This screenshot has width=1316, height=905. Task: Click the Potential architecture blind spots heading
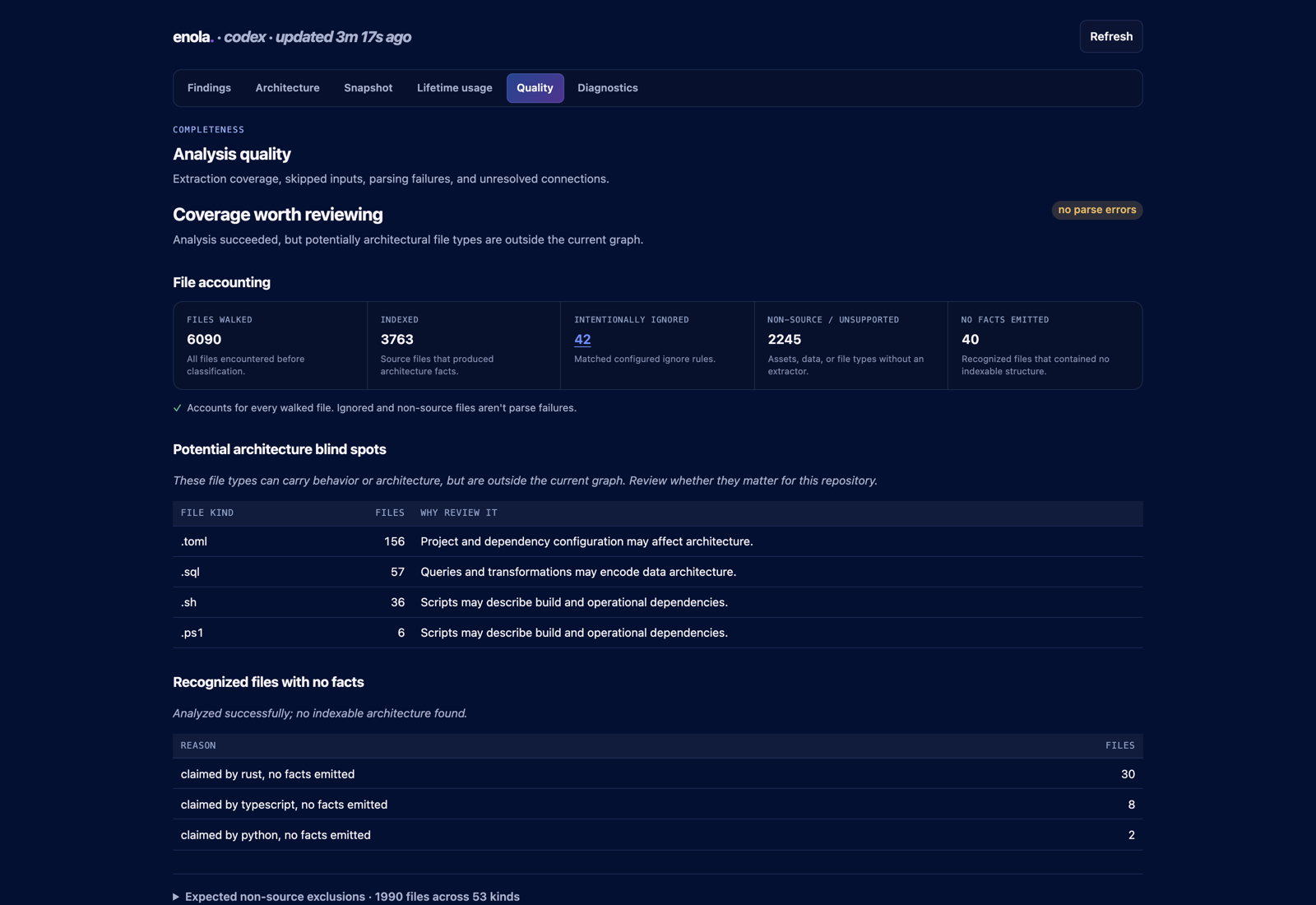pos(280,449)
